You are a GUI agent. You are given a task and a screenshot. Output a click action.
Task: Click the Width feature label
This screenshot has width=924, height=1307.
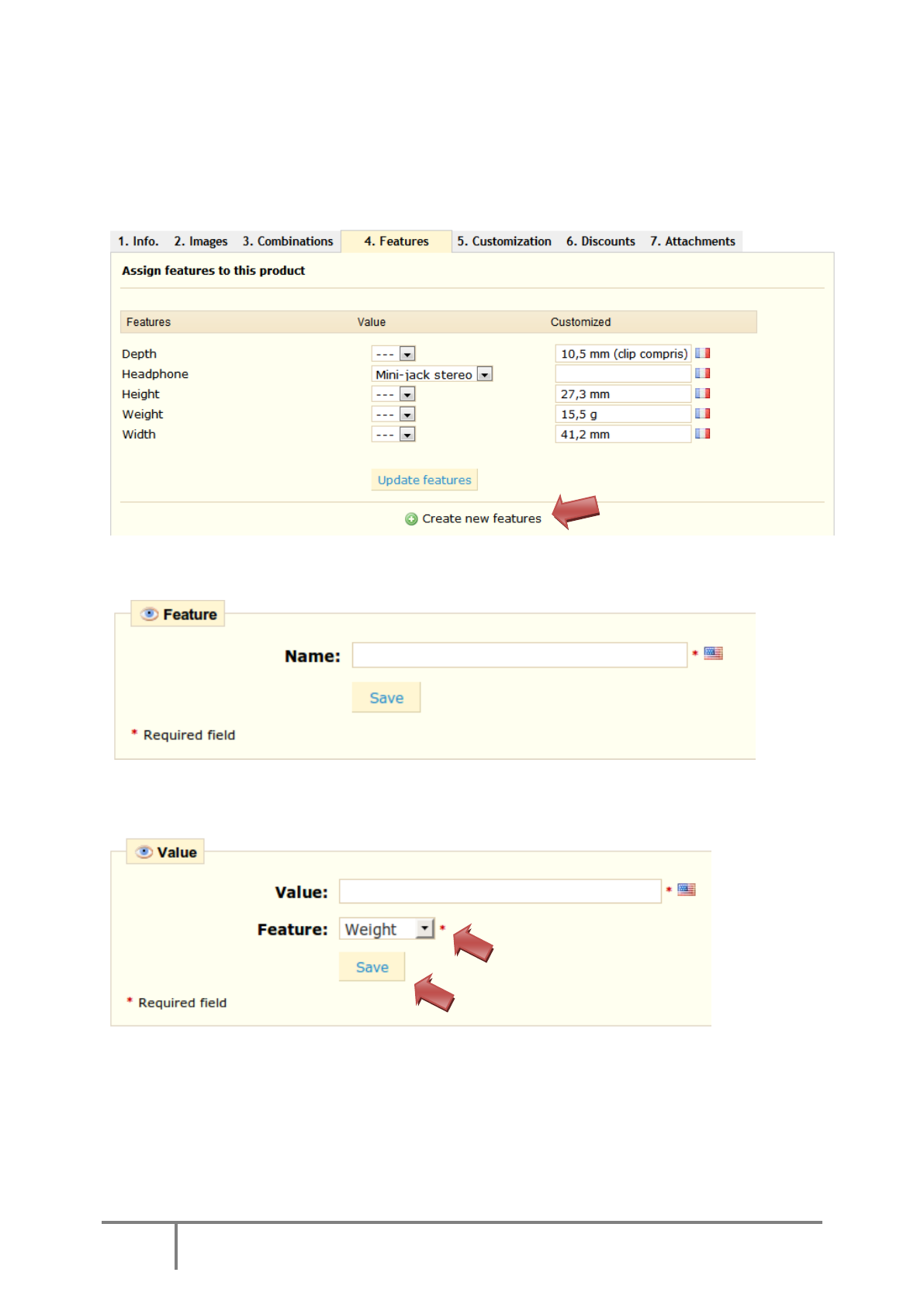click(139, 435)
